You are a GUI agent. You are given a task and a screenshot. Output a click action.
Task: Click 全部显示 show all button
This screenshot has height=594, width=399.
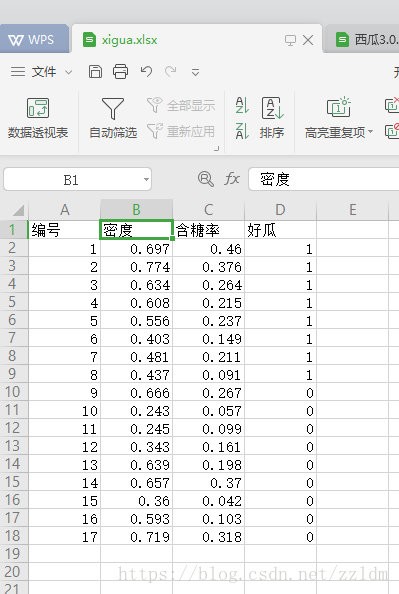click(x=181, y=105)
